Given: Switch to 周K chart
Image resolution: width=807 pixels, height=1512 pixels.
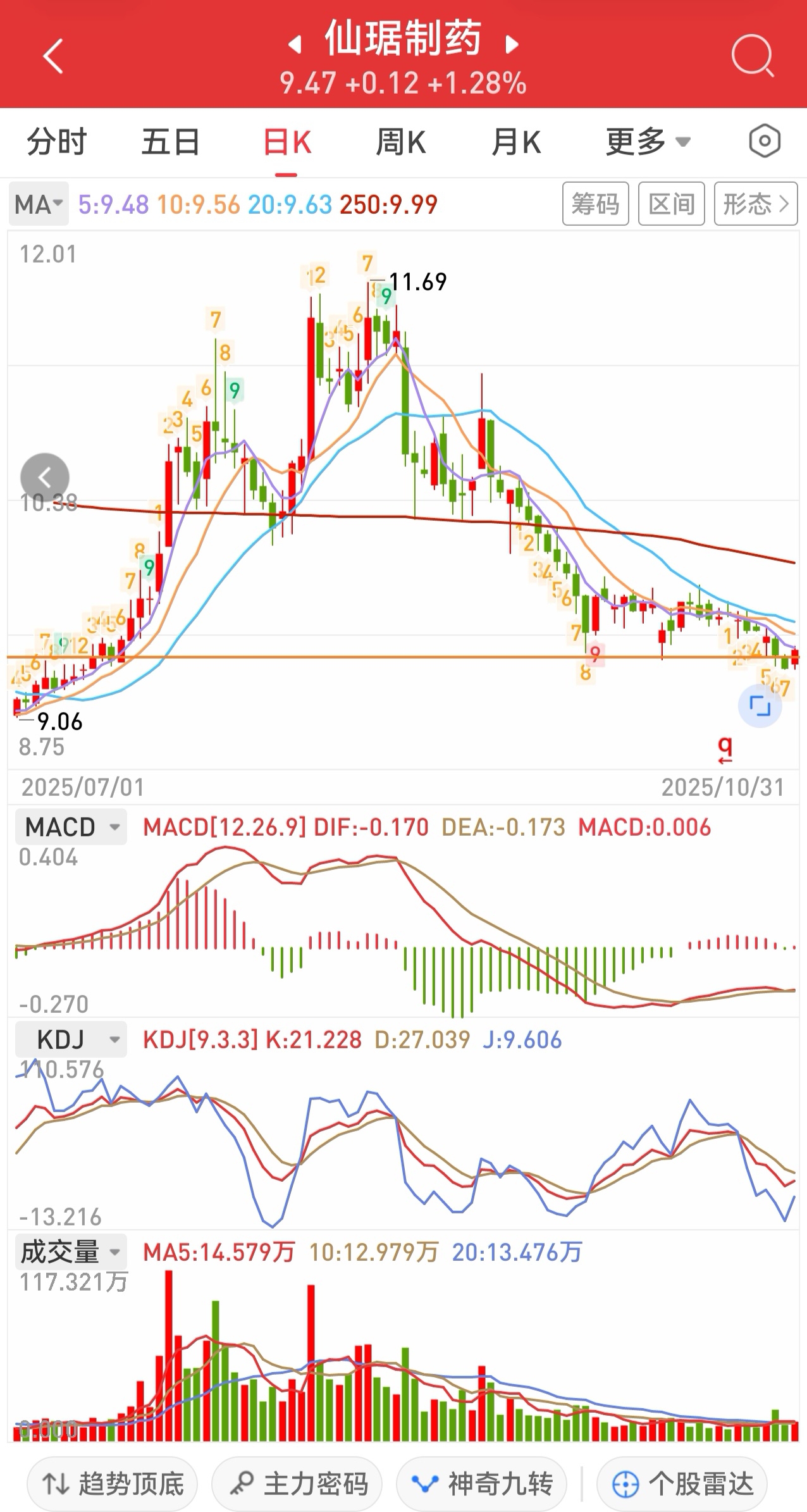Looking at the screenshot, I should (401, 142).
